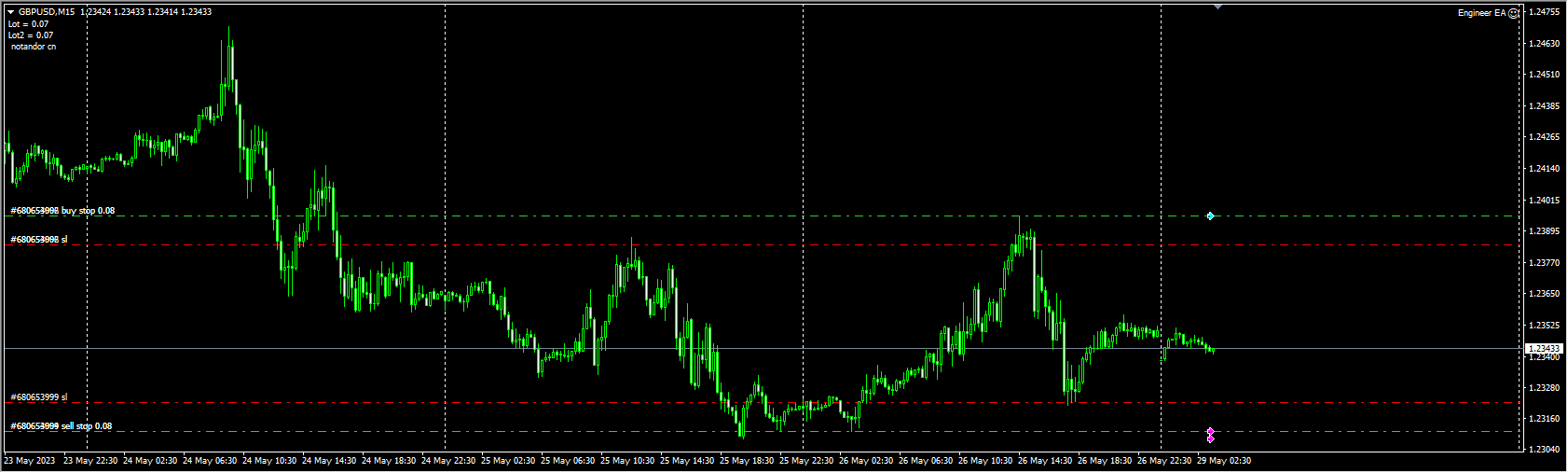Click the '24 May 14:30' time label
This screenshot has height=473, width=1568.
click(x=329, y=461)
